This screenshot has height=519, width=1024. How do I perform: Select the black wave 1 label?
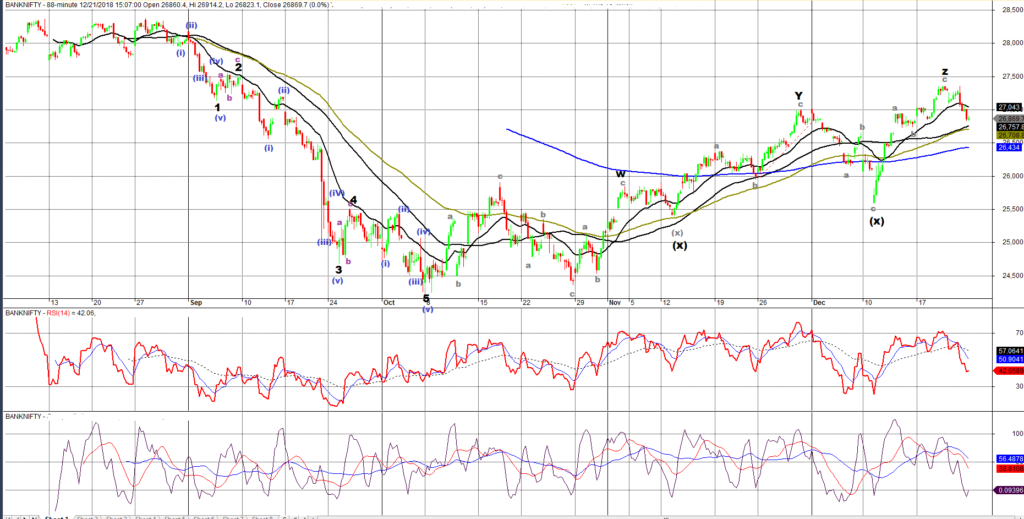[x=217, y=107]
